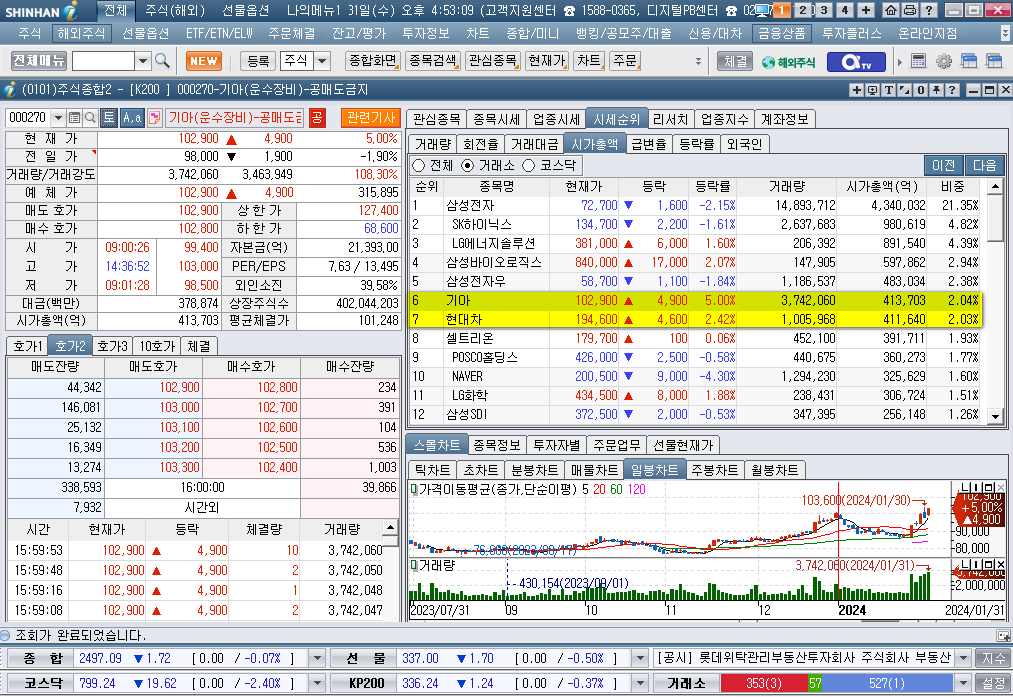Switch to virtual screen 3
The image size is (1013, 697).
click(x=824, y=10)
